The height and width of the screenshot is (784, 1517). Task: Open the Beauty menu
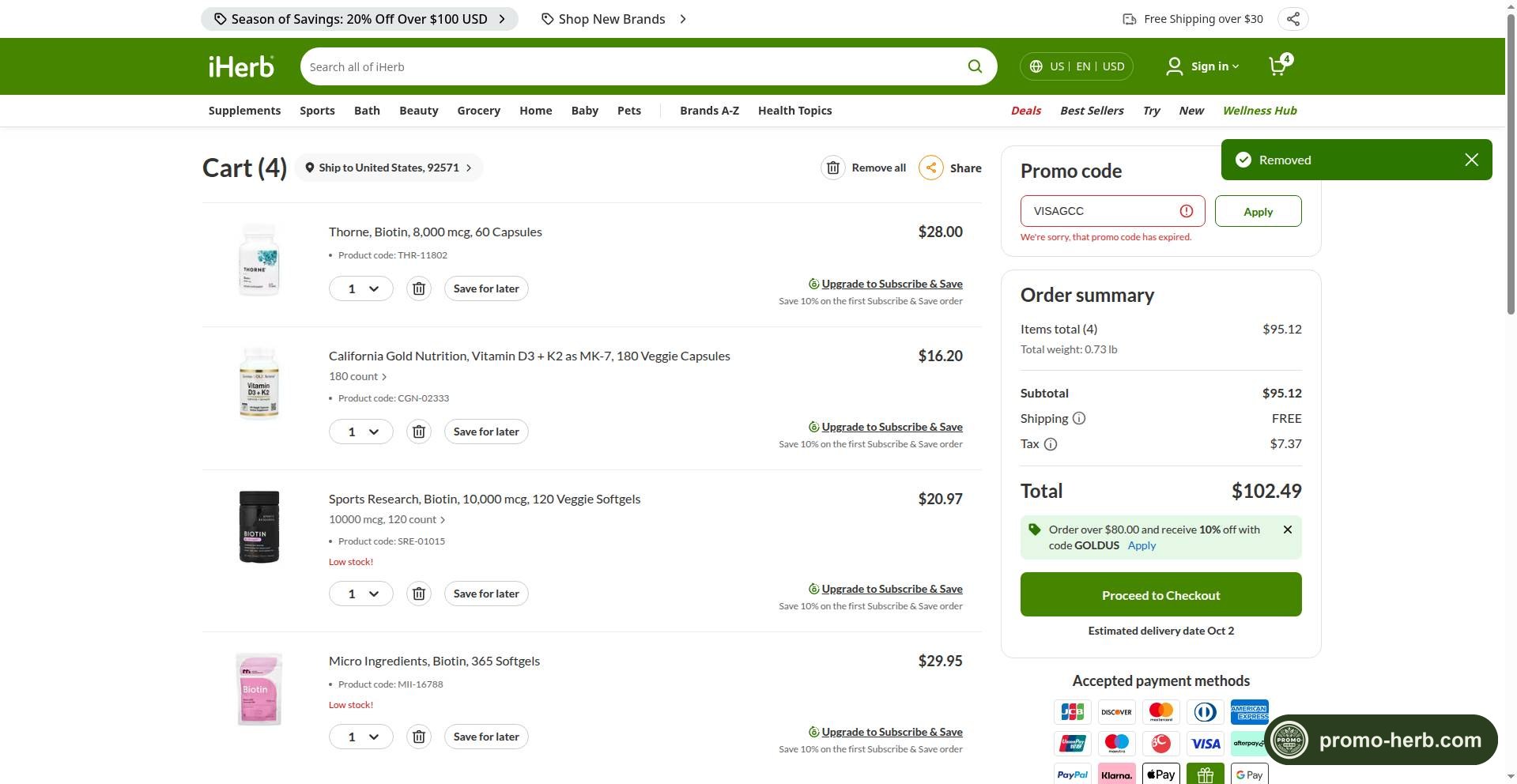tap(419, 111)
